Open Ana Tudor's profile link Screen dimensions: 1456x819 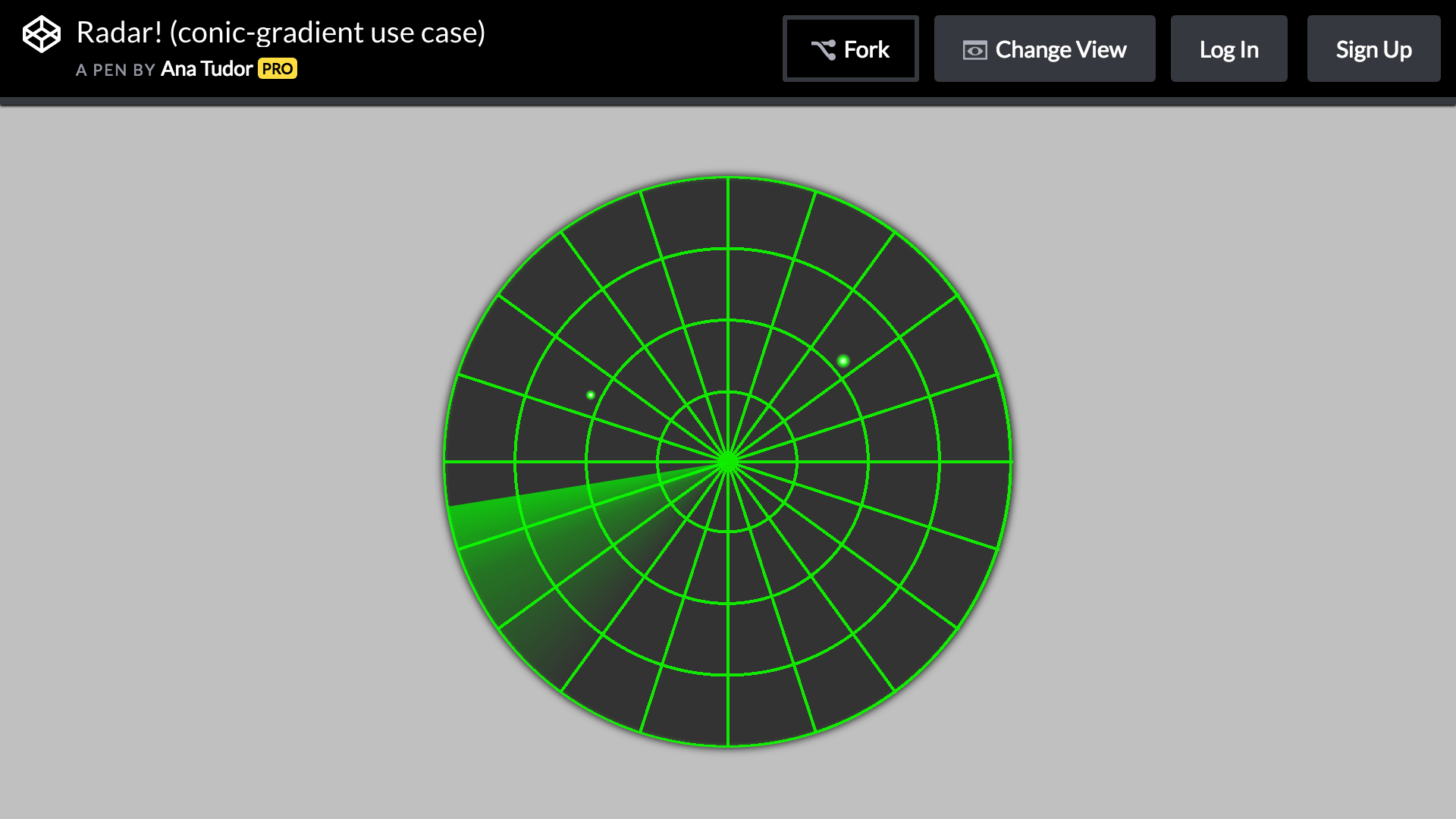click(x=206, y=69)
